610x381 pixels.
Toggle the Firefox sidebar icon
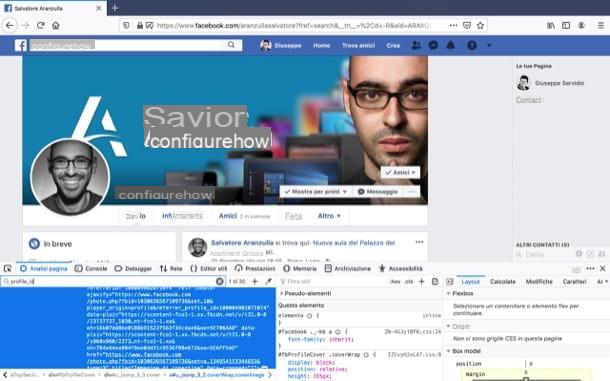pyautogui.click(x=566, y=25)
